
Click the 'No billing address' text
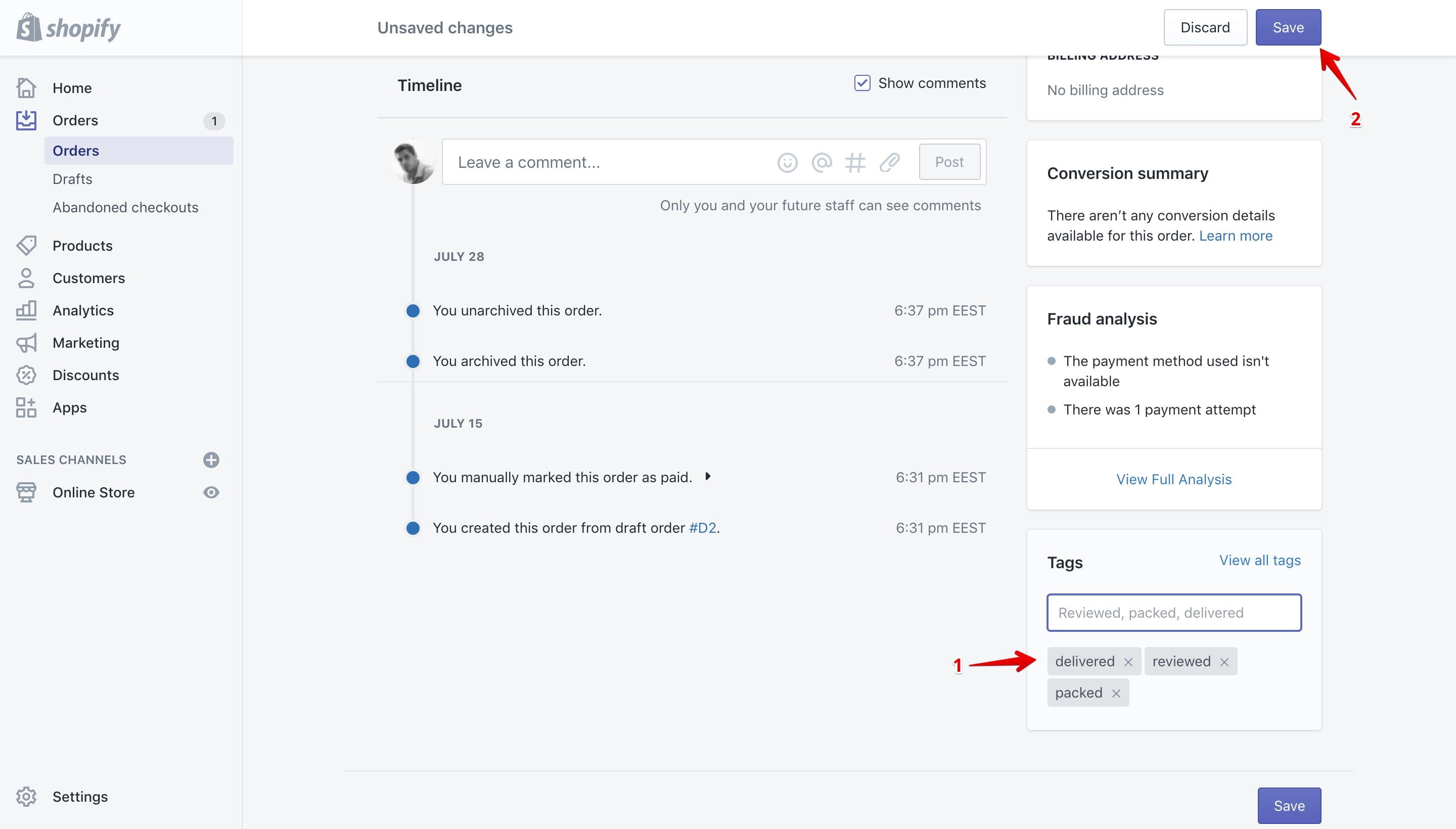click(x=1105, y=90)
